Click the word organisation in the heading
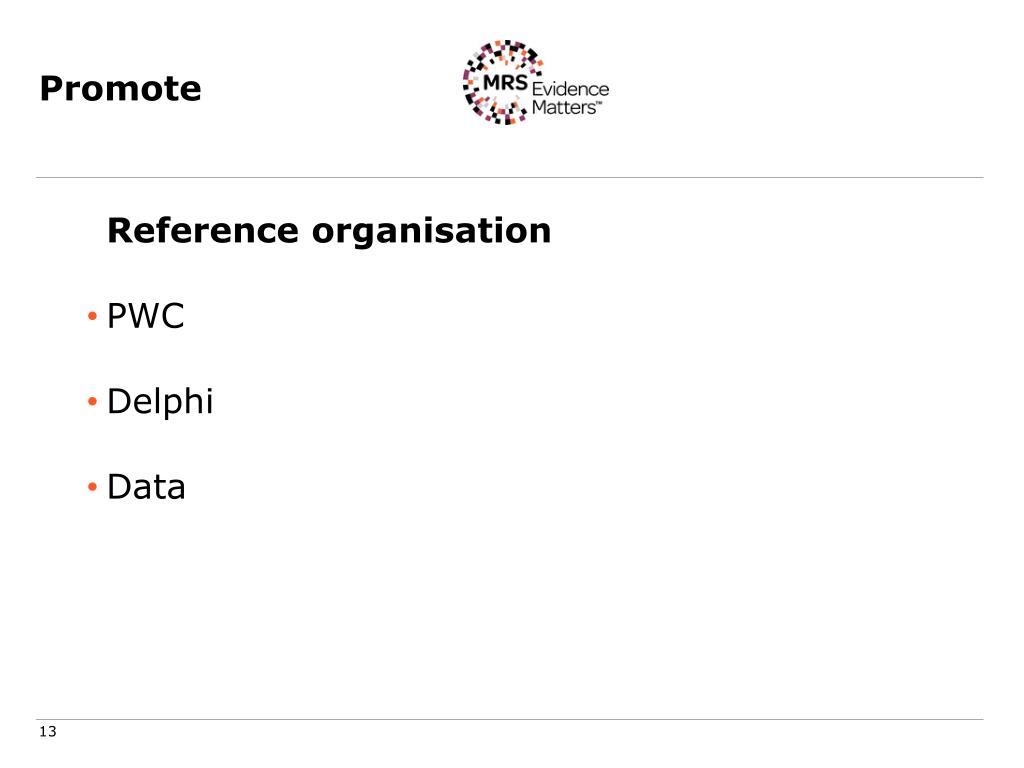The image size is (1024, 768). point(431,231)
